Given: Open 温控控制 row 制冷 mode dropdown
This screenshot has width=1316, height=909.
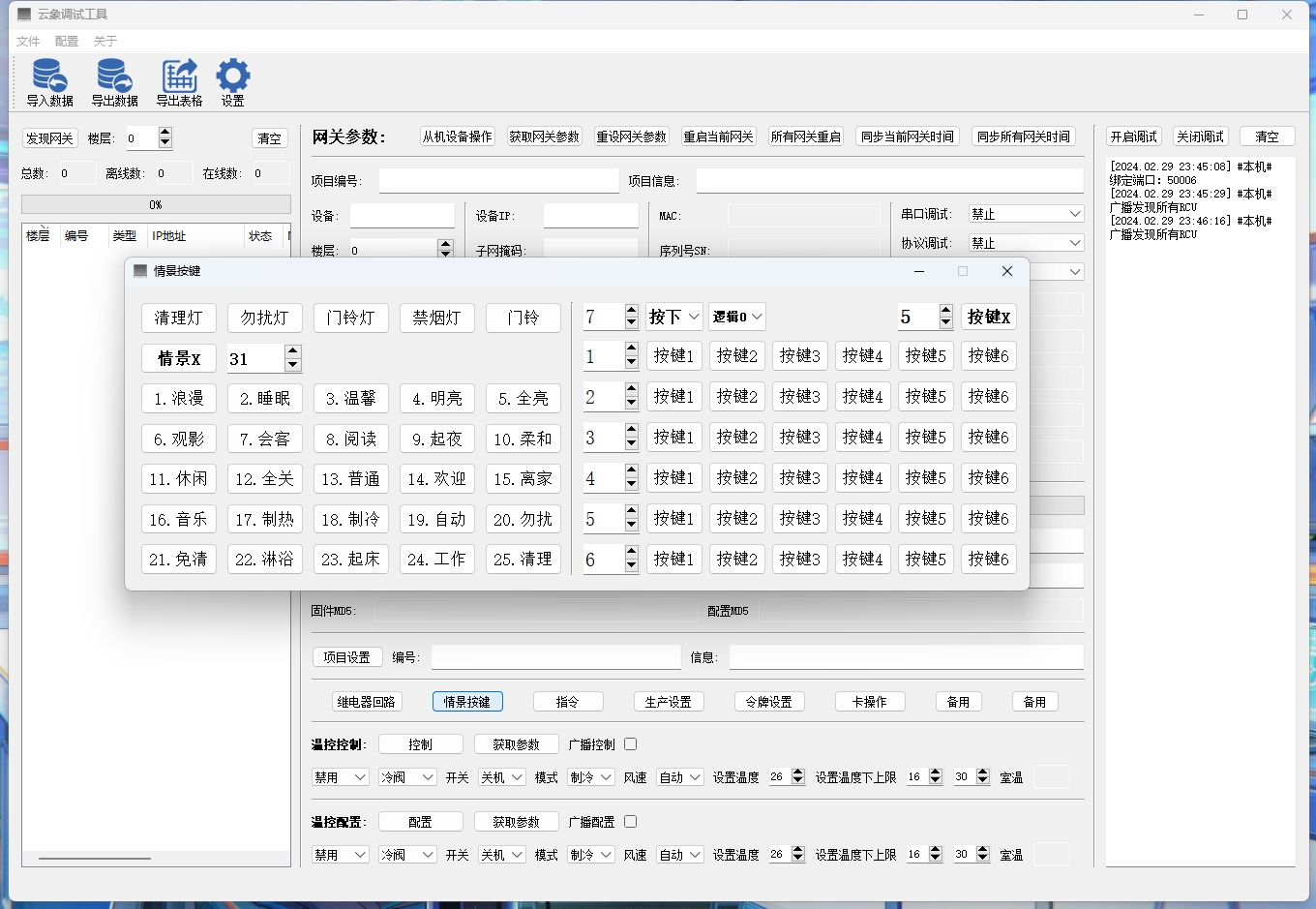Looking at the screenshot, I should click(591, 777).
